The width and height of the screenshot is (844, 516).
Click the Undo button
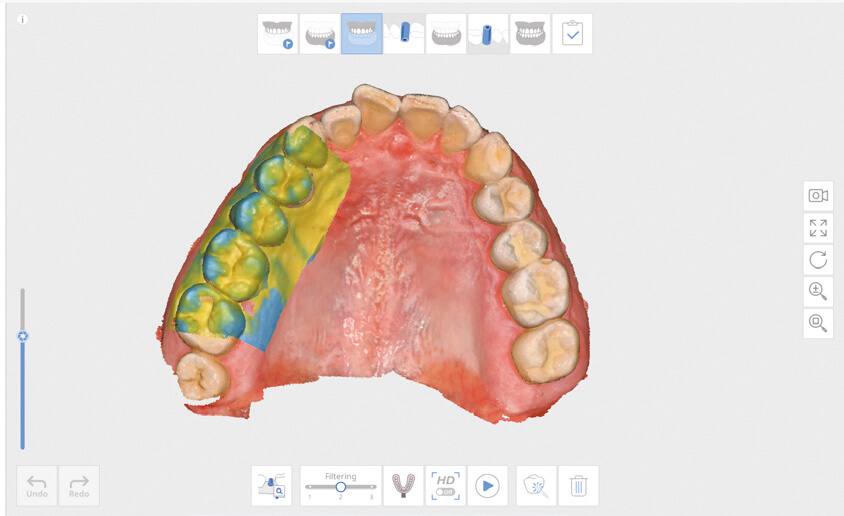pyautogui.click(x=37, y=486)
